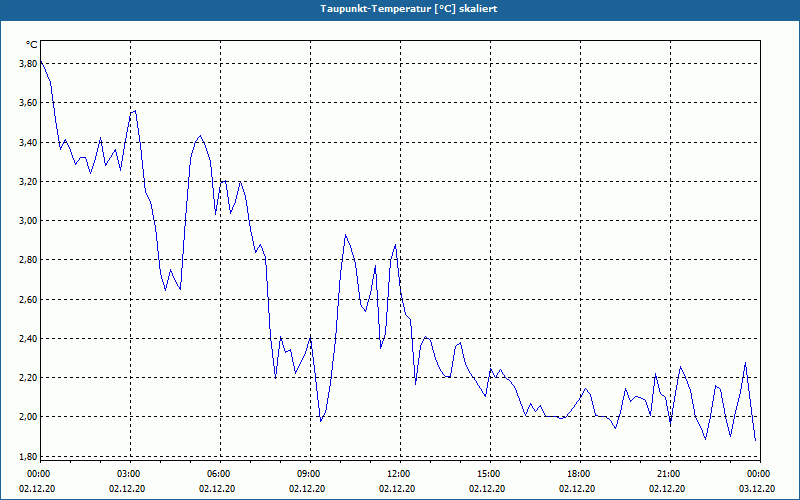The width and height of the screenshot is (800, 500).
Task: Click the 15:00 time label
Action: click(x=488, y=474)
